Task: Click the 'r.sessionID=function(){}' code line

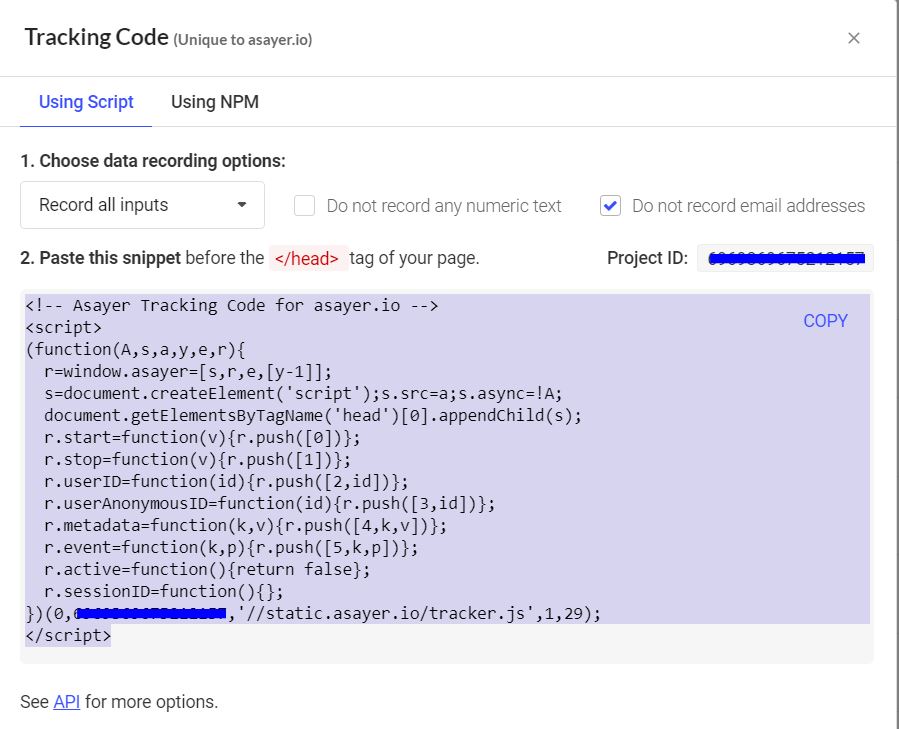Action: pos(163,591)
